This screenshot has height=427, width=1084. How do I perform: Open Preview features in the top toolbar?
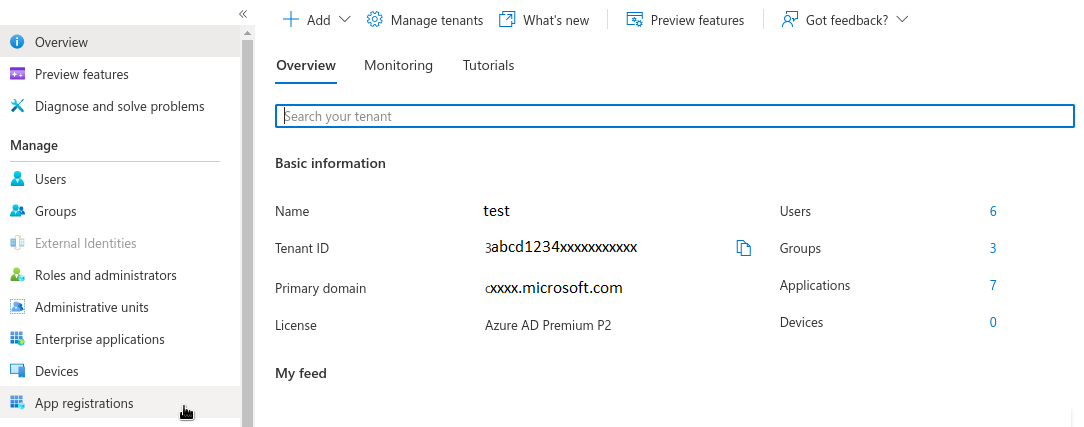click(685, 20)
